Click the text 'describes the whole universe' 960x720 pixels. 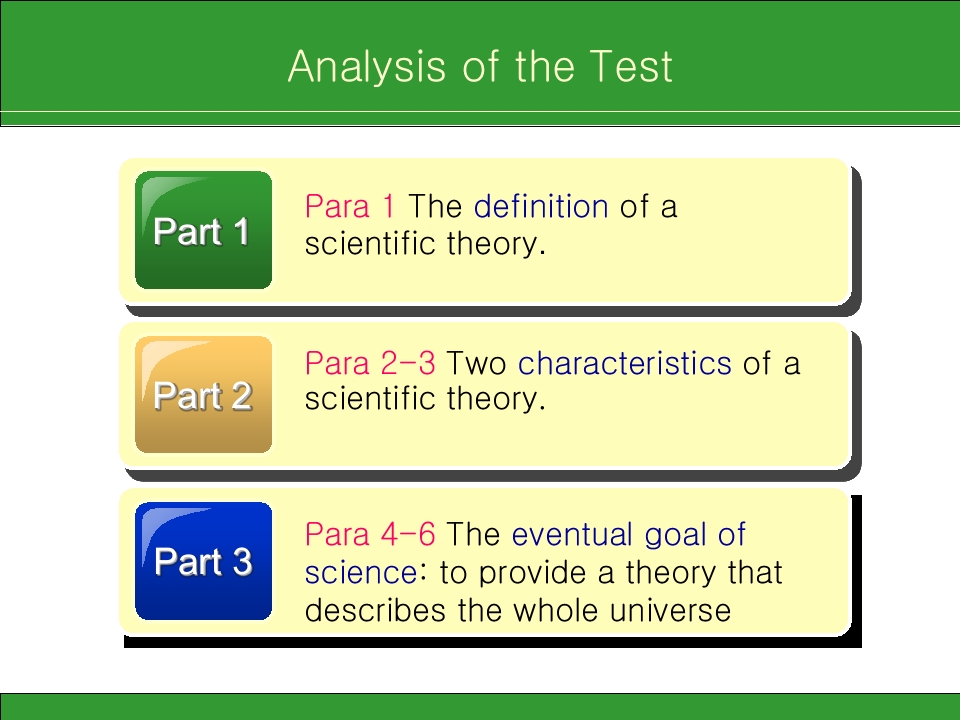point(518,610)
